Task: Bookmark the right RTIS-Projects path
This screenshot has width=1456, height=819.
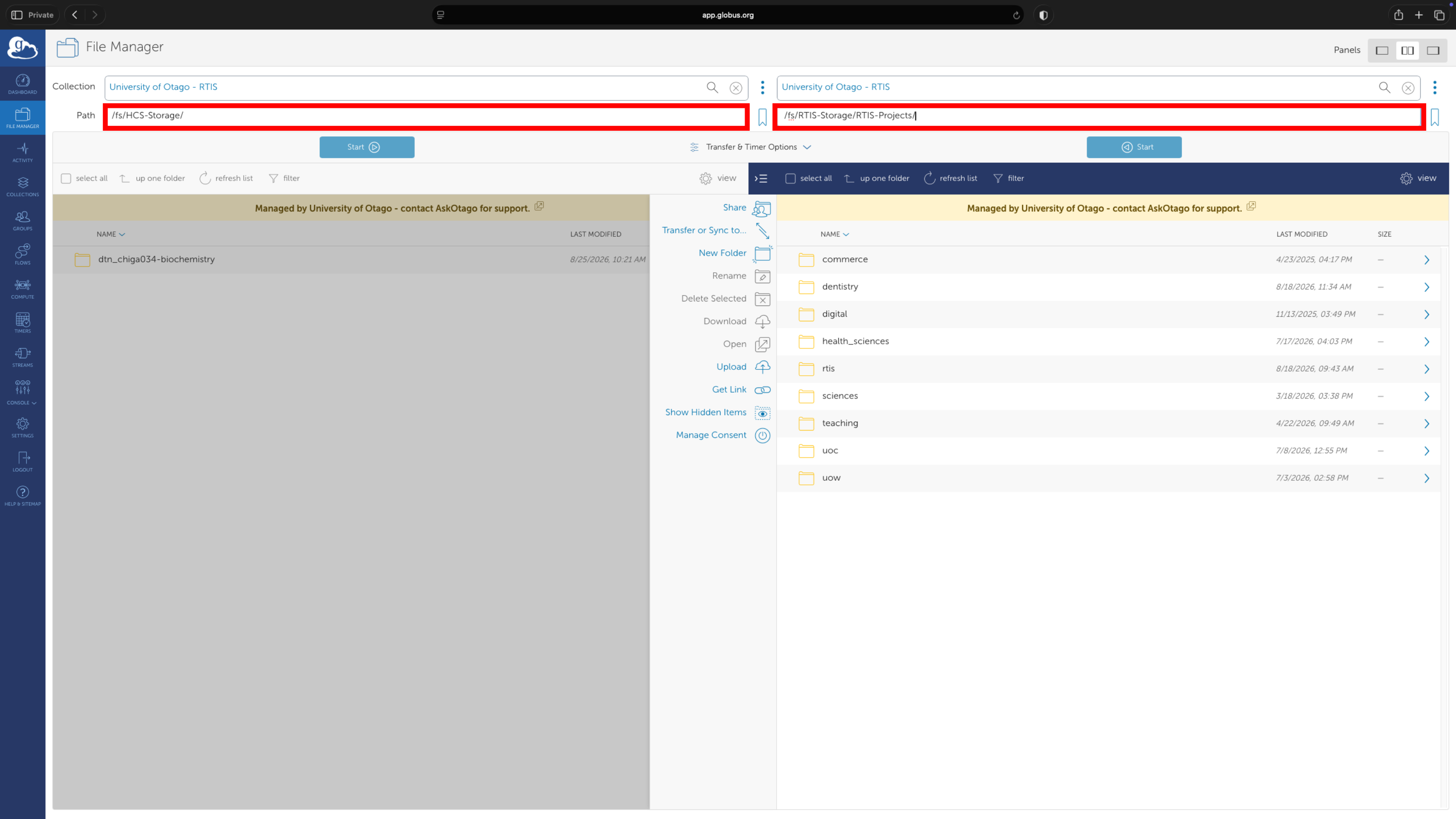Action: 1434,117
